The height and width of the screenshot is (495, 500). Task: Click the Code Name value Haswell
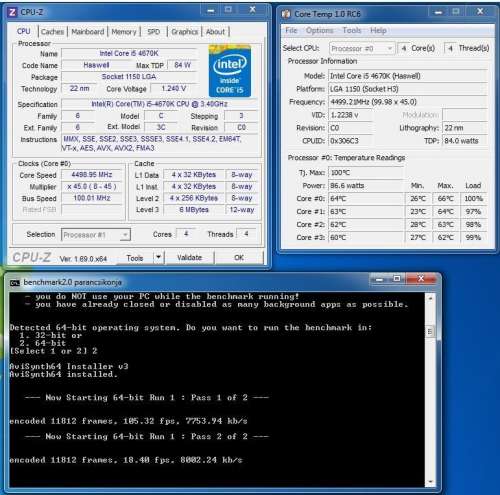click(x=96, y=65)
